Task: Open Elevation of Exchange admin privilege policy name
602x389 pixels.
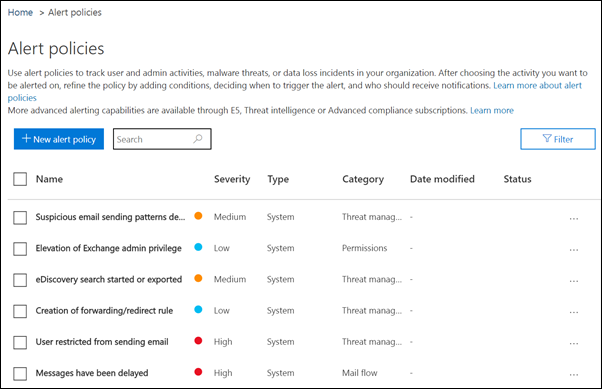Action: click(109, 248)
